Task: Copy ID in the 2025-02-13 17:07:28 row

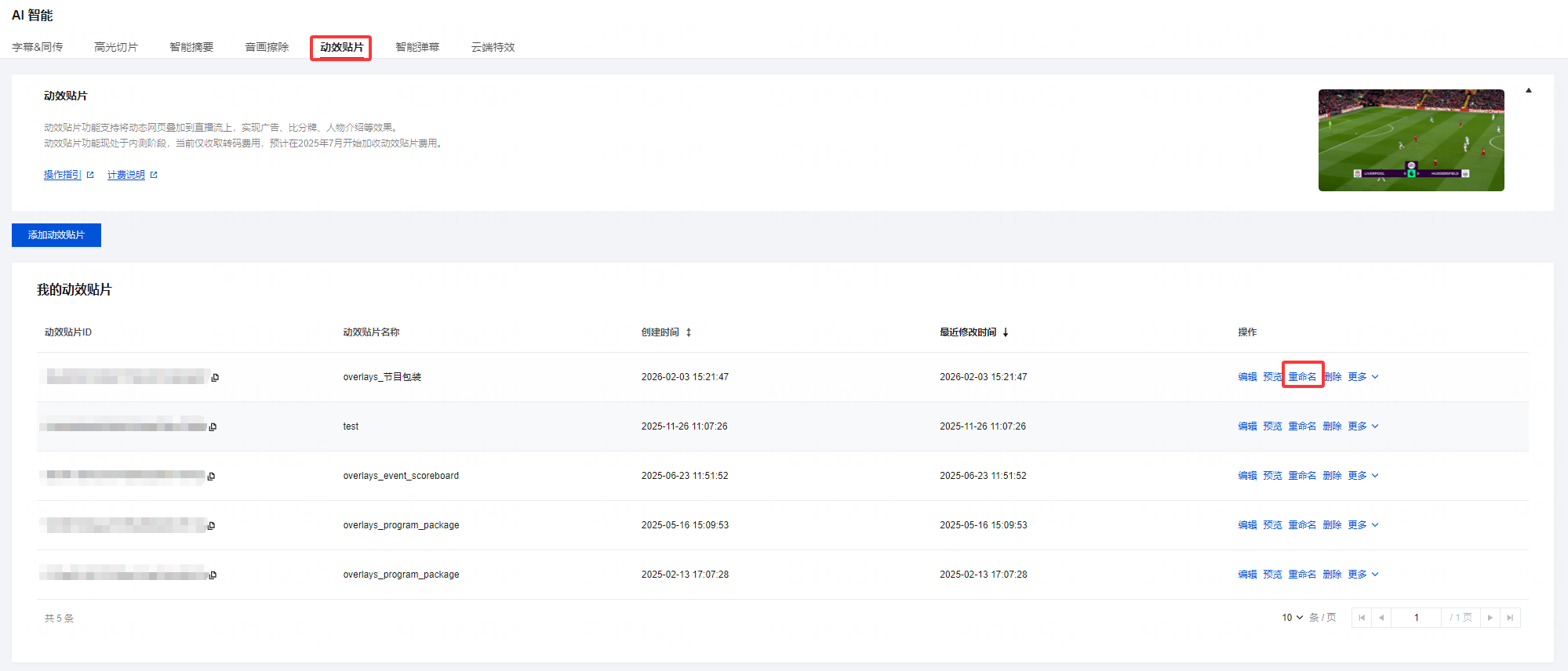Action: coord(213,575)
